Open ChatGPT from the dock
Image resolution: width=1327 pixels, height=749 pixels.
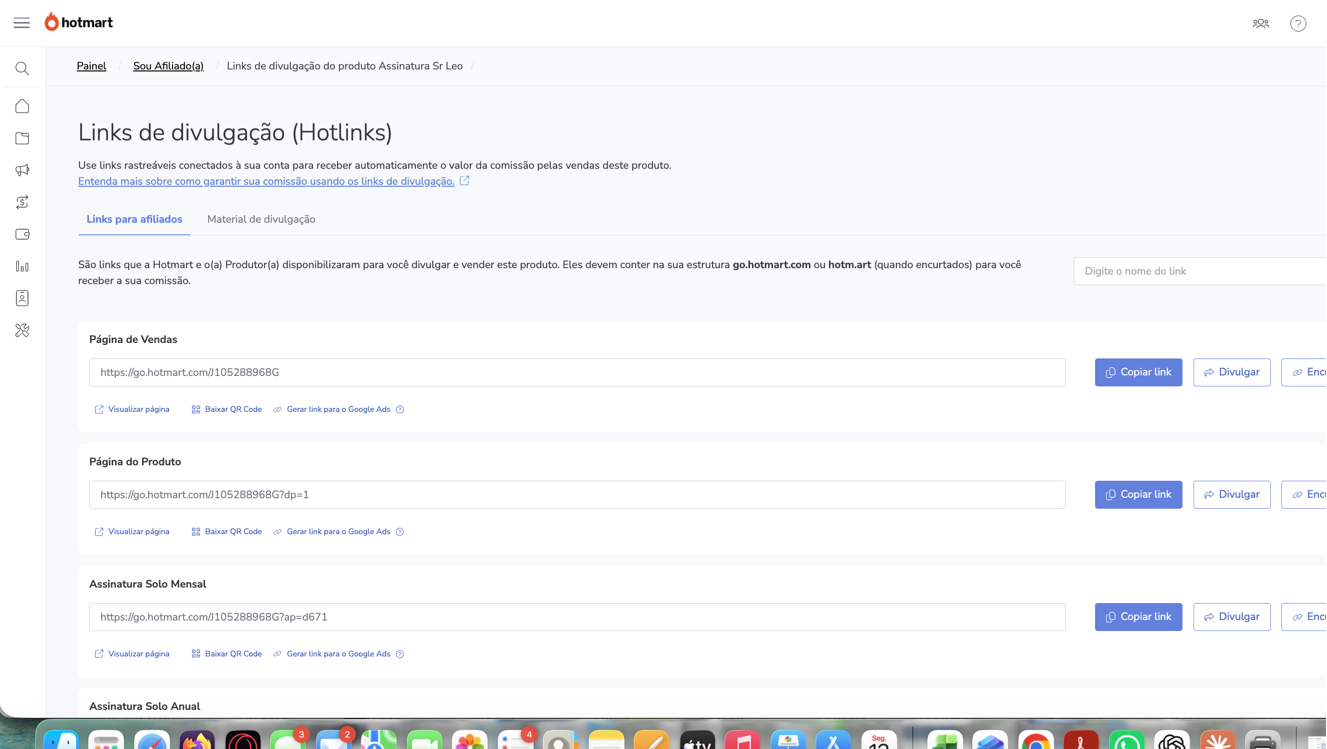coord(1172,741)
